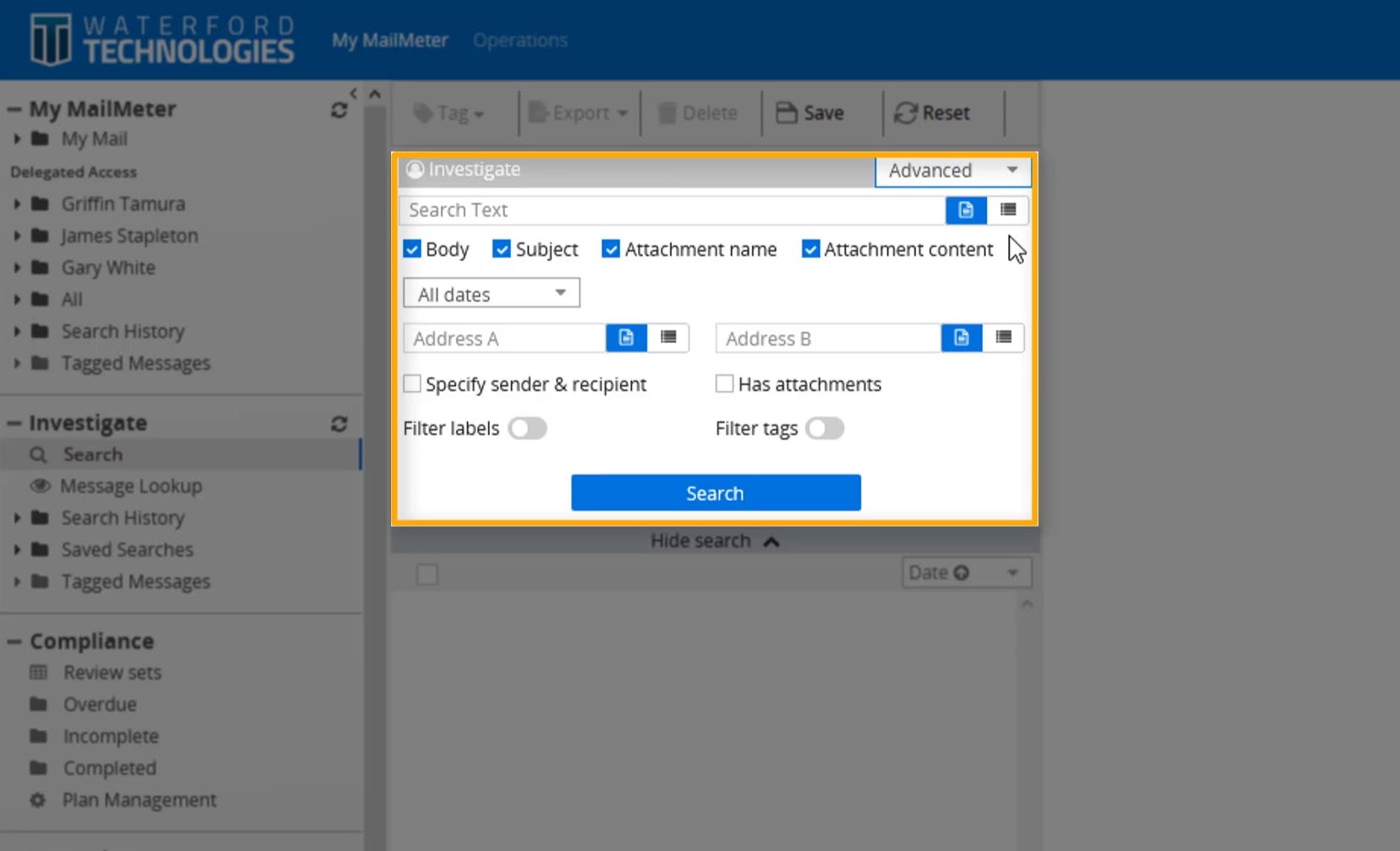Click the Delete button
Screen dimensions: 1400x851
[697, 113]
